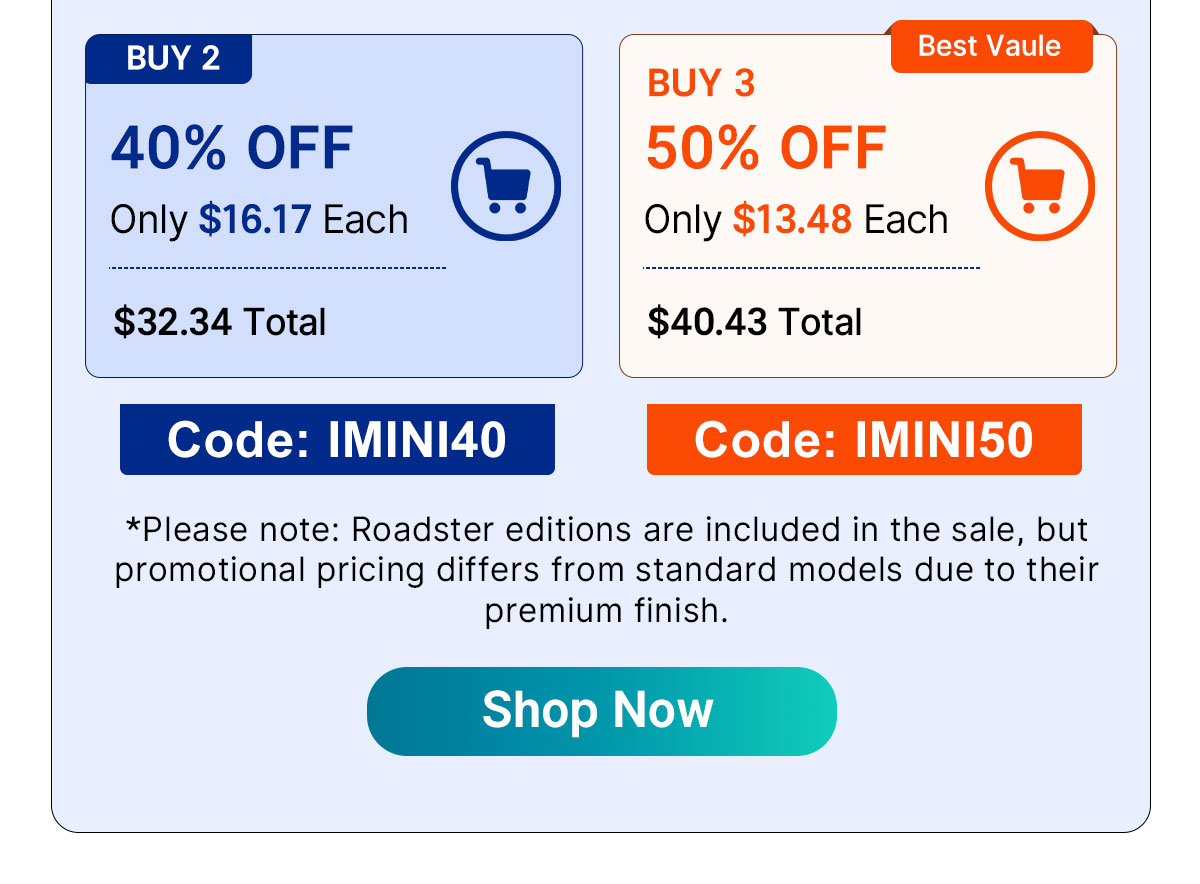
Task: Select the Code: IMINI40 button
Action: tap(337, 439)
